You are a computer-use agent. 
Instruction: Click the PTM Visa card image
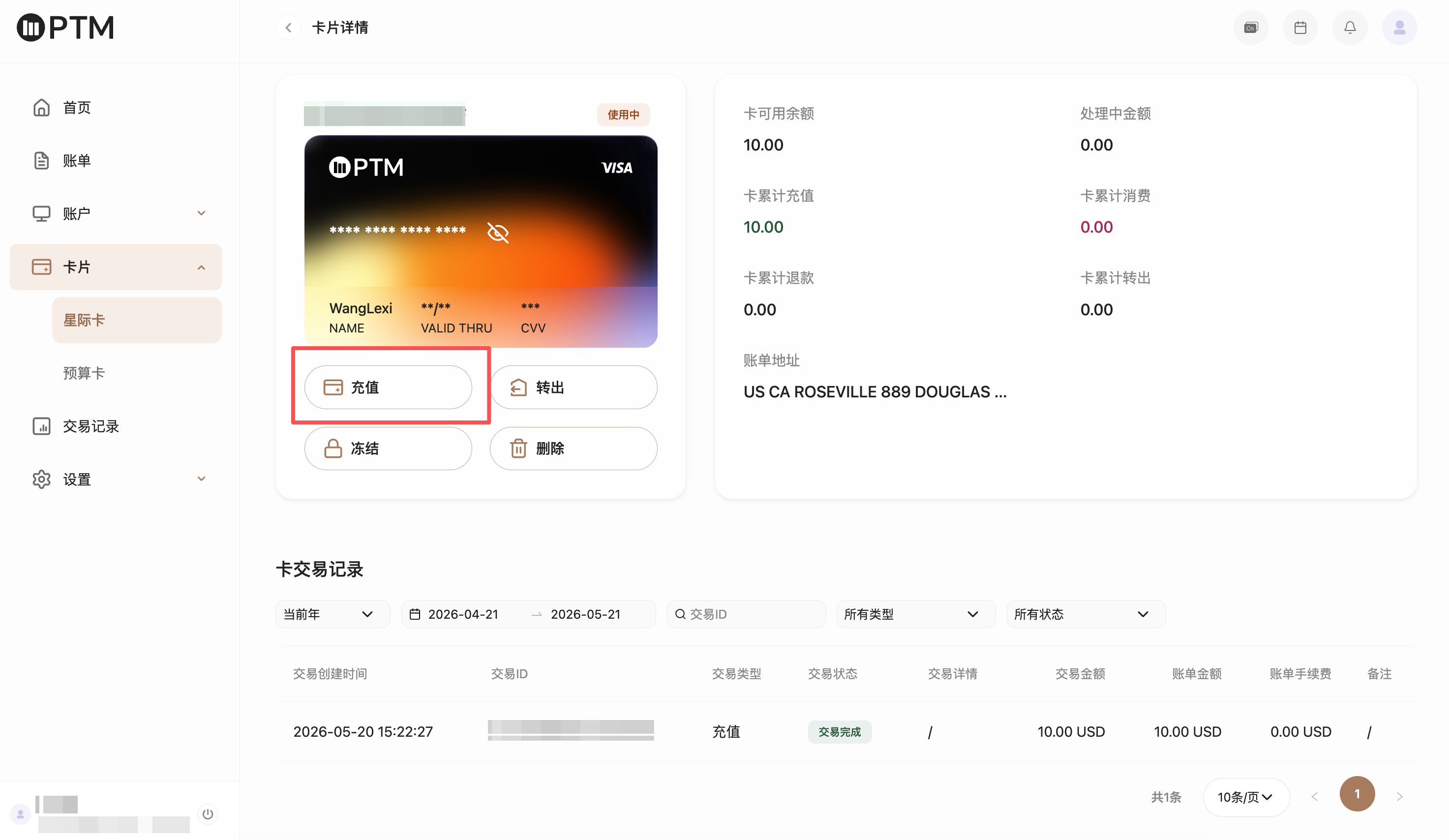tap(481, 241)
